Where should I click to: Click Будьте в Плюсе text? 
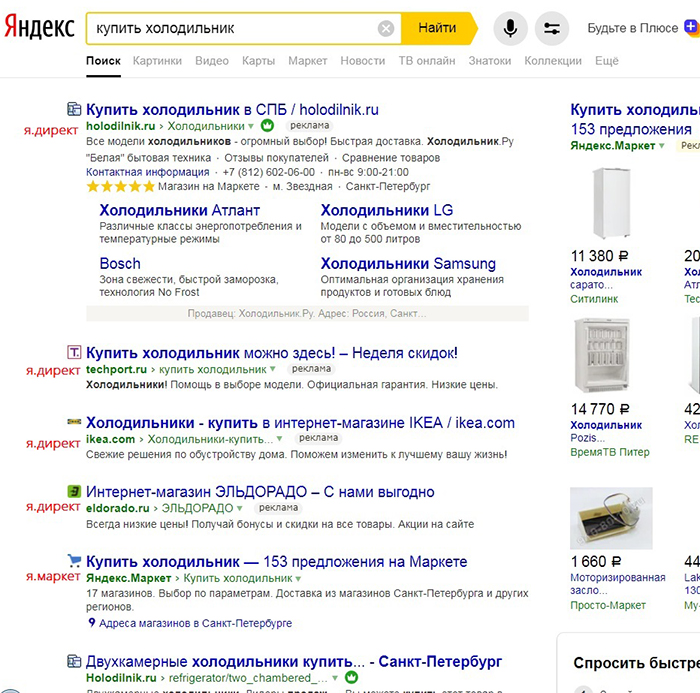tap(633, 28)
